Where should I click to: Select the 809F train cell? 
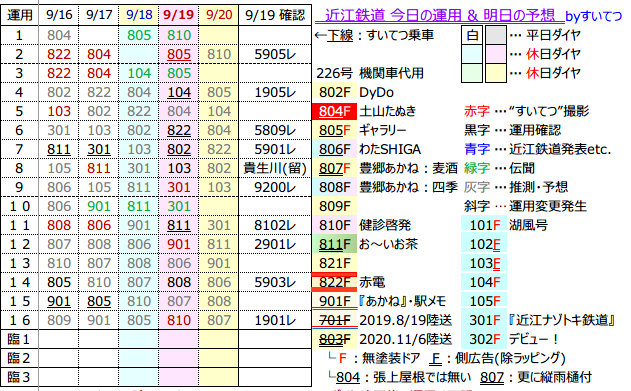[x=334, y=206]
